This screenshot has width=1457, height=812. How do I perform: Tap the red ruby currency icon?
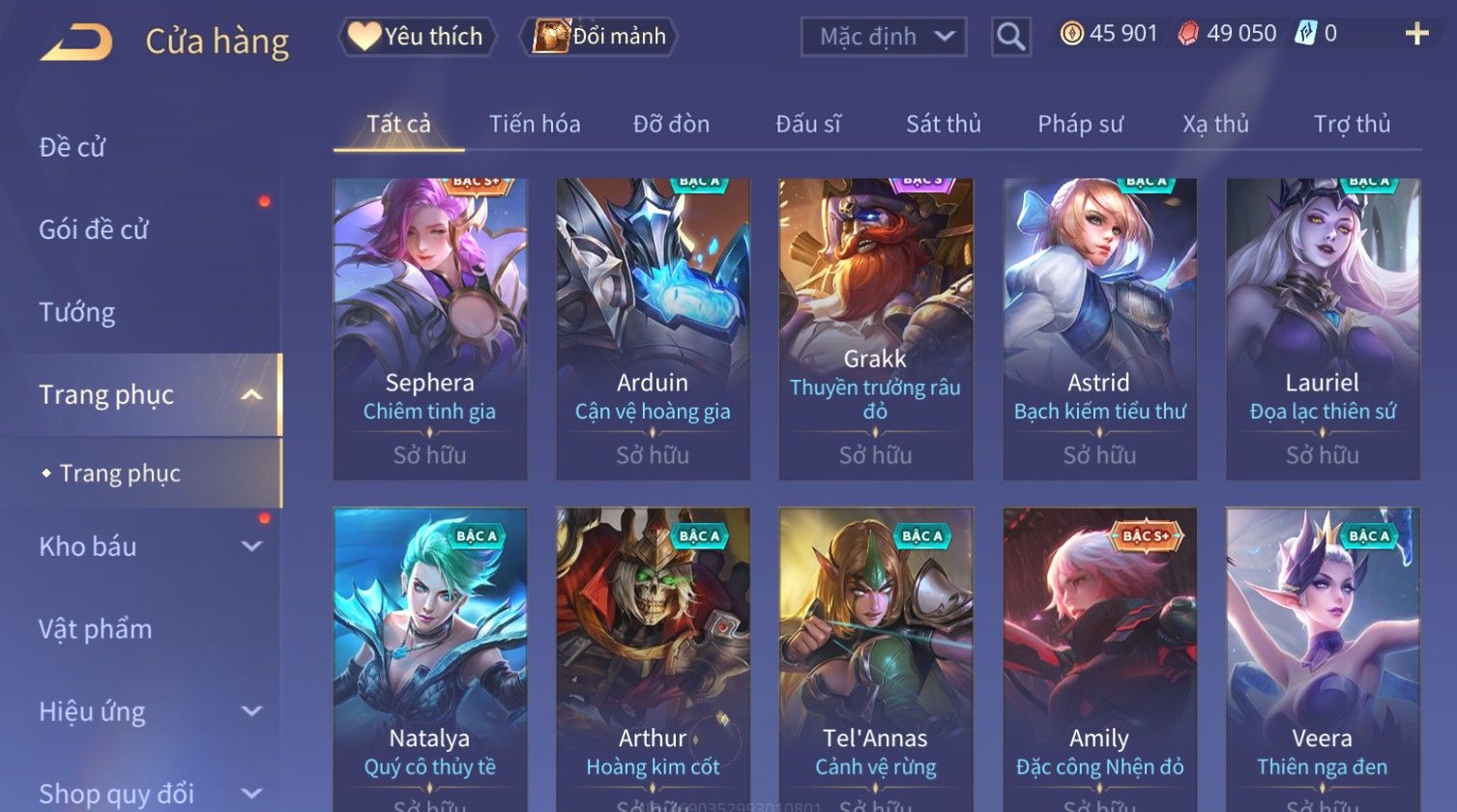(1188, 34)
